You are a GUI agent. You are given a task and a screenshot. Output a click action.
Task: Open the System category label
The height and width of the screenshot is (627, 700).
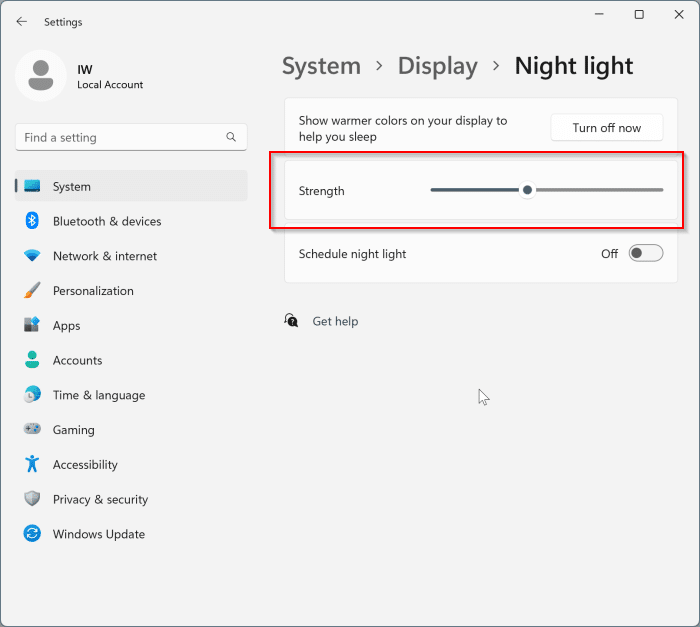(72, 187)
